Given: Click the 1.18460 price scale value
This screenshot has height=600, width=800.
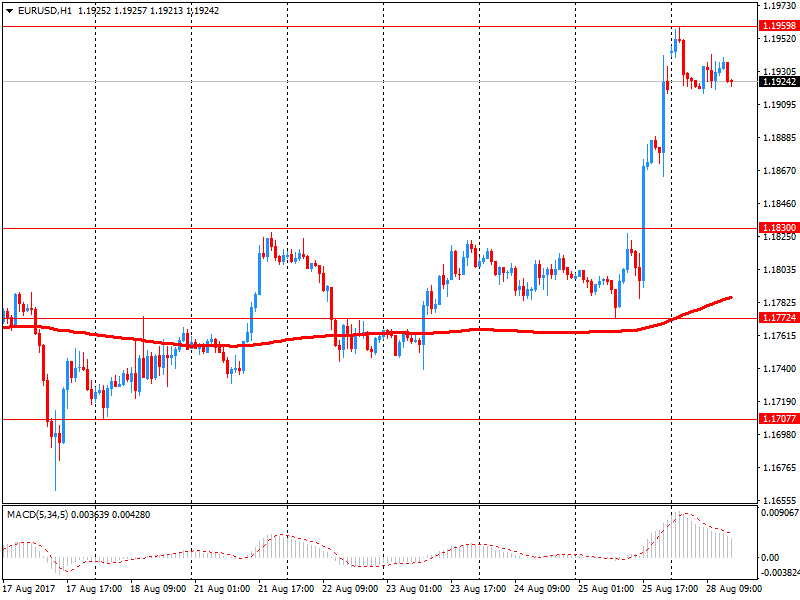Looking at the screenshot, I should (x=780, y=204).
